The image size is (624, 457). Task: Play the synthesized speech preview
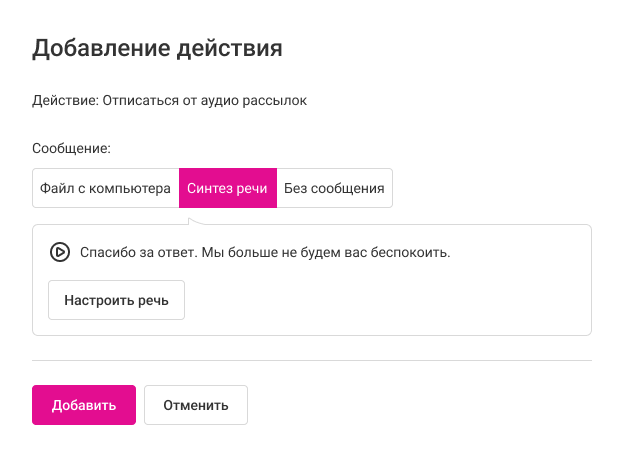click(59, 252)
